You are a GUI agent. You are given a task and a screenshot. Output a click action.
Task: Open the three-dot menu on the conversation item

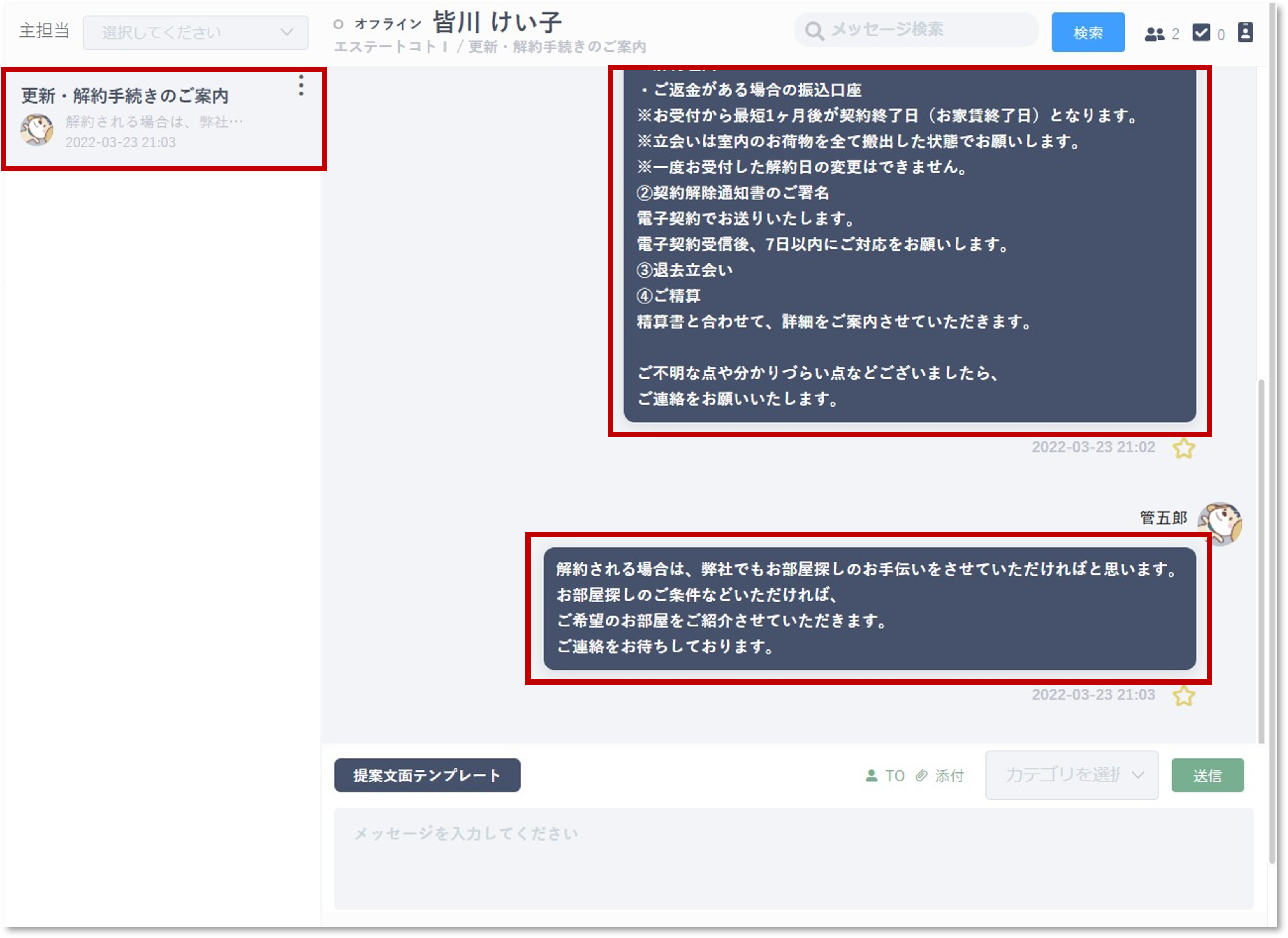pyautogui.click(x=301, y=86)
